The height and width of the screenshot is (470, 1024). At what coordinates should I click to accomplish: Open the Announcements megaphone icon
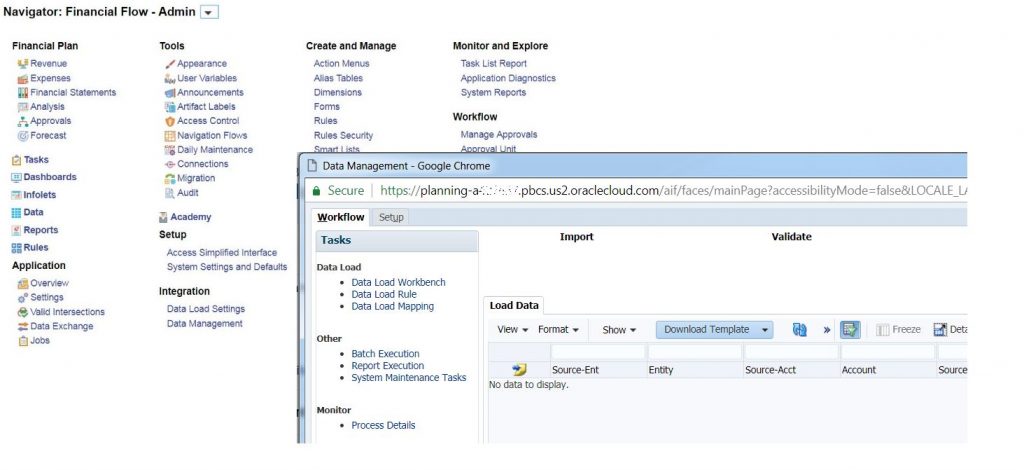170,93
